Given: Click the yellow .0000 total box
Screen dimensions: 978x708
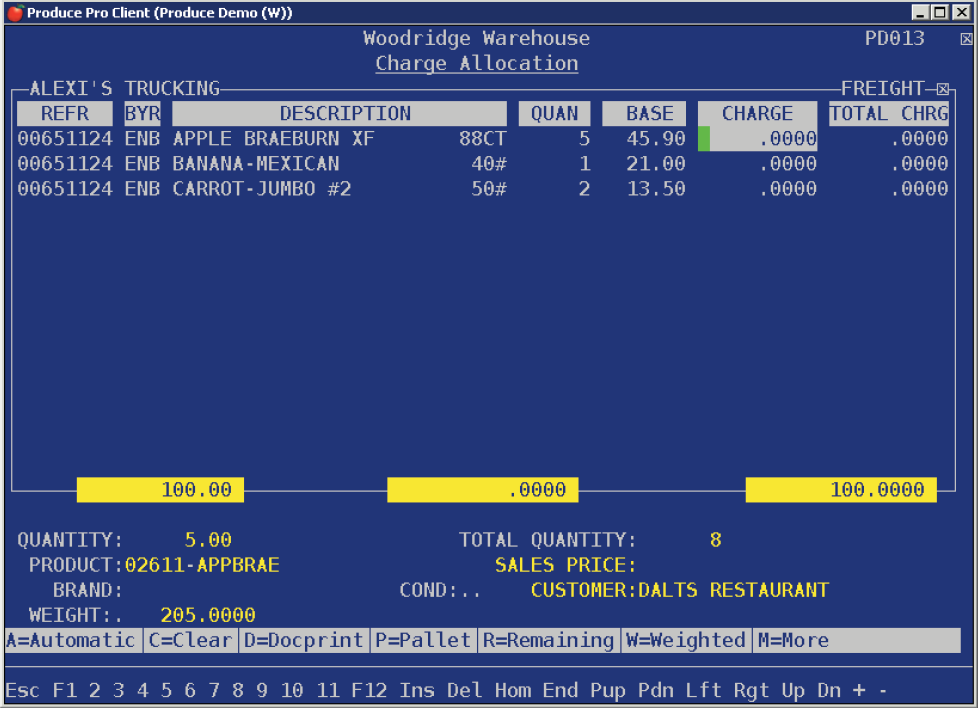Looking at the screenshot, I should click(x=483, y=490).
